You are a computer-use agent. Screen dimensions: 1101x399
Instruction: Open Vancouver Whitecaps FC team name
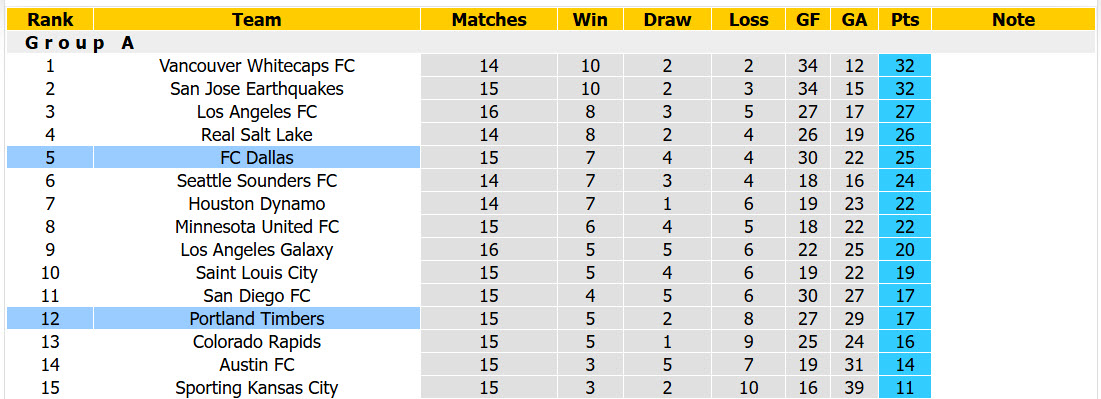[x=257, y=66]
